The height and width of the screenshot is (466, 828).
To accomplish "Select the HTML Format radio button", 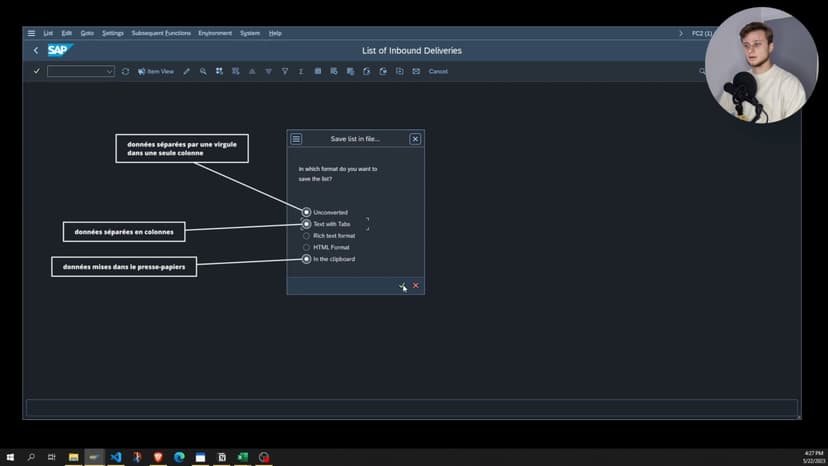I will coord(306,247).
